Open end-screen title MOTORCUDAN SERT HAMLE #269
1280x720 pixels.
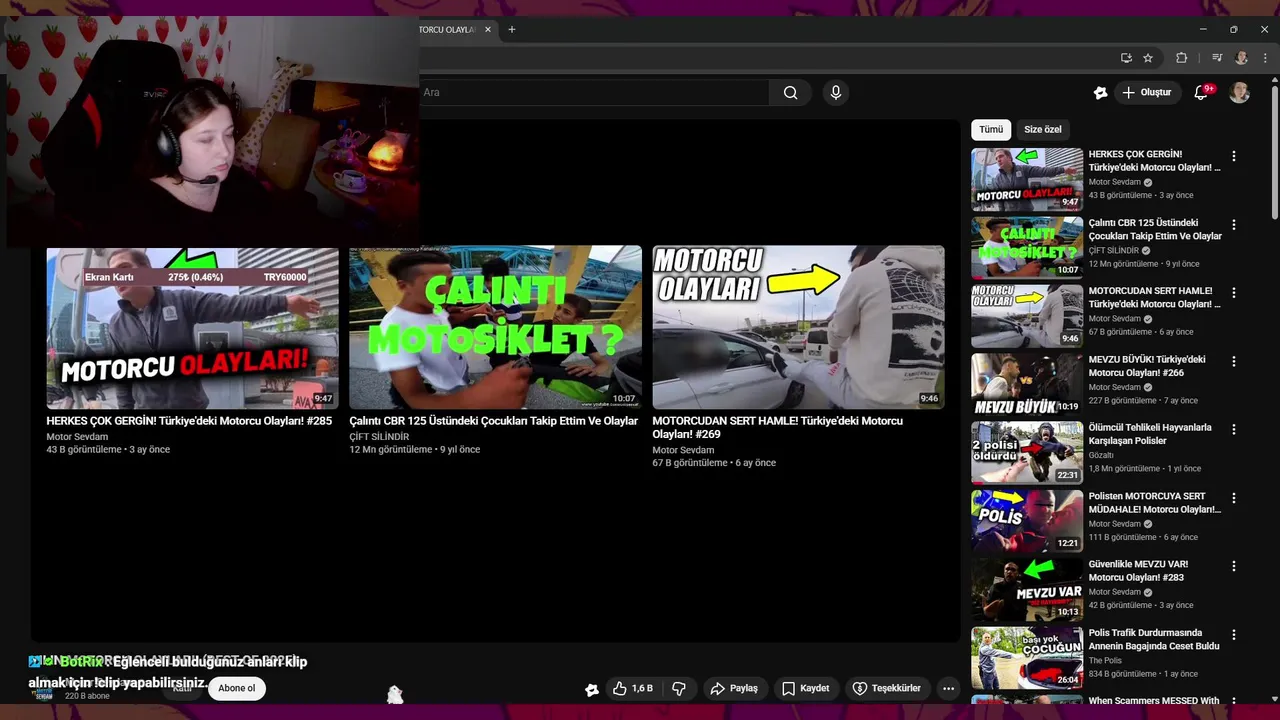(x=778, y=428)
